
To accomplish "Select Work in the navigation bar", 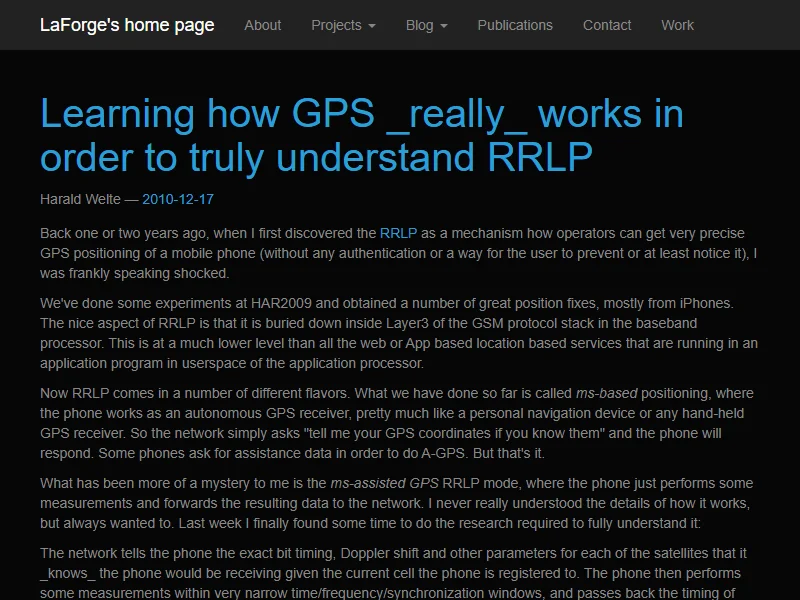I will tap(677, 25).
